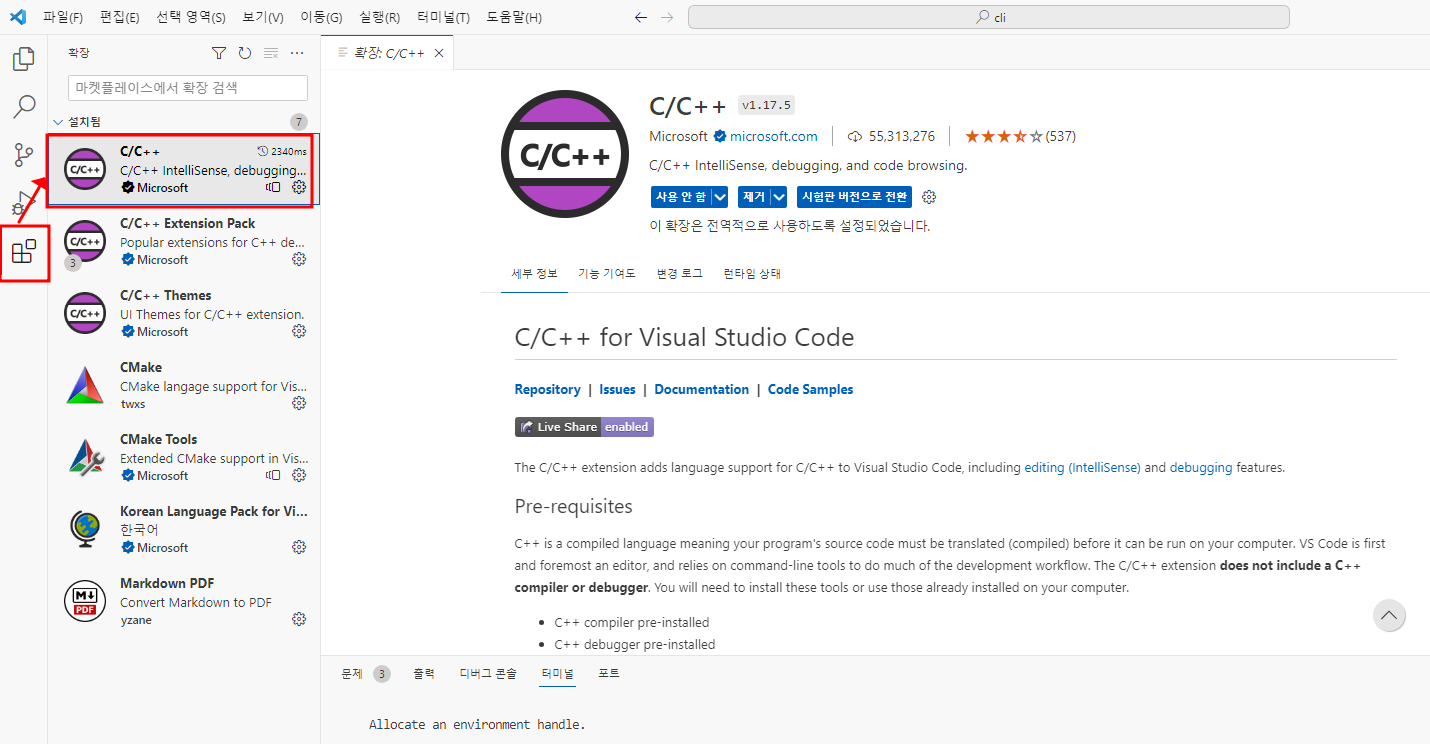
Task: Open the Search view in activity bar
Action: (x=24, y=106)
